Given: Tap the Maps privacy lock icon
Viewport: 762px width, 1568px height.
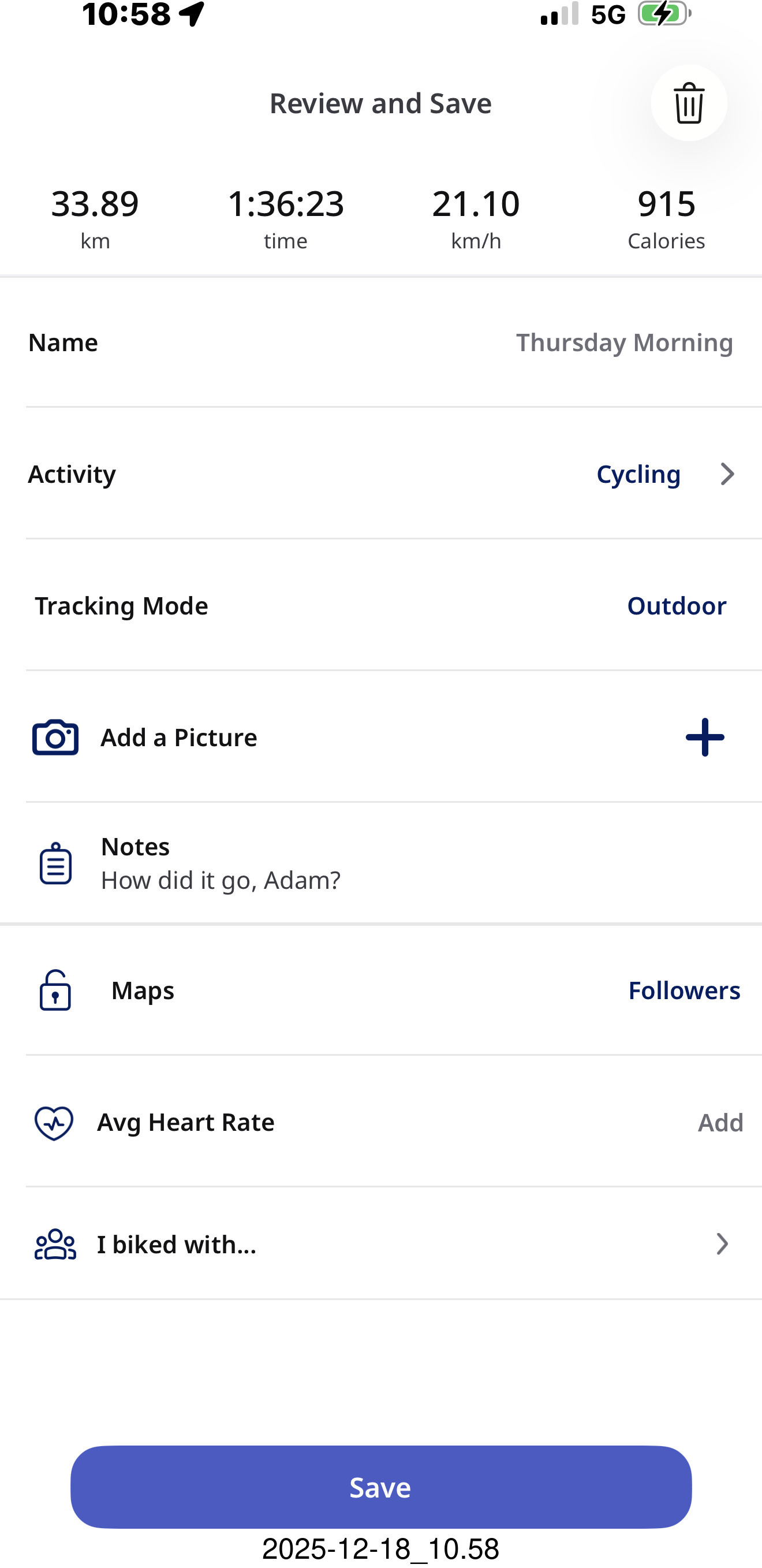Looking at the screenshot, I should (x=55, y=990).
